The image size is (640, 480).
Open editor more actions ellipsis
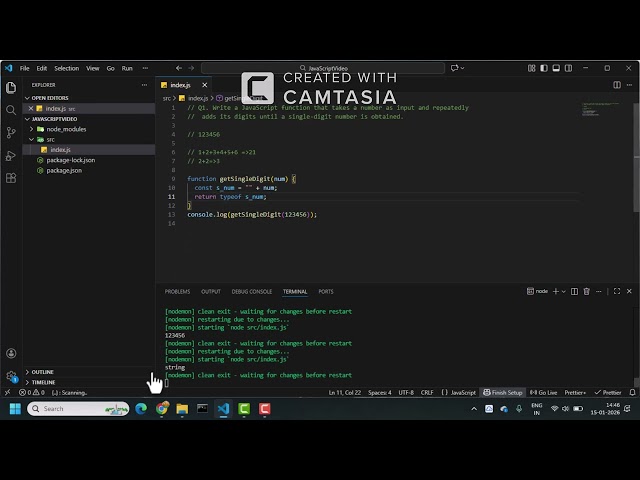point(629,85)
